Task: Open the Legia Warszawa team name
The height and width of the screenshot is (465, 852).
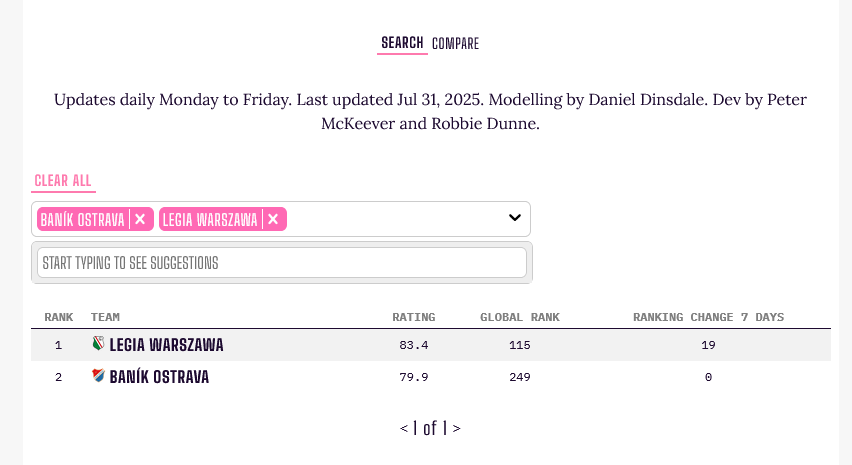Action: [x=166, y=345]
